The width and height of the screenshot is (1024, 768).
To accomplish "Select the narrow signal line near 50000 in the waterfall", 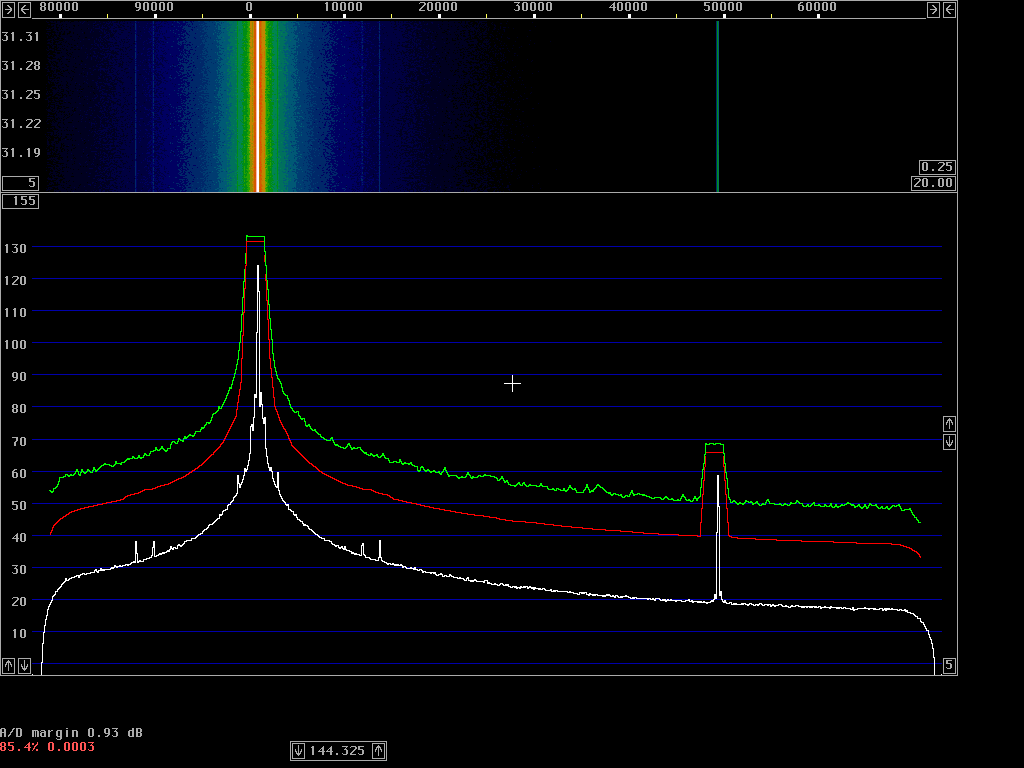I will (718, 106).
